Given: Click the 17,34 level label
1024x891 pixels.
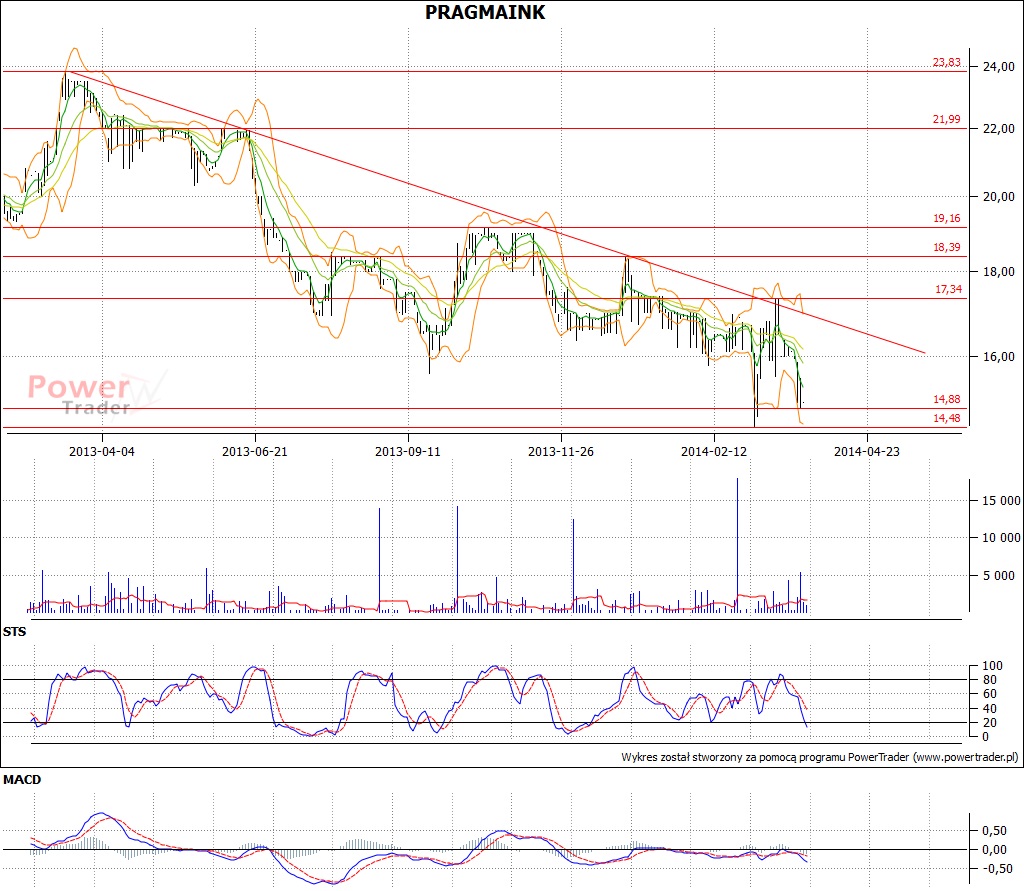Looking at the screenshot, I should [948, 289].
